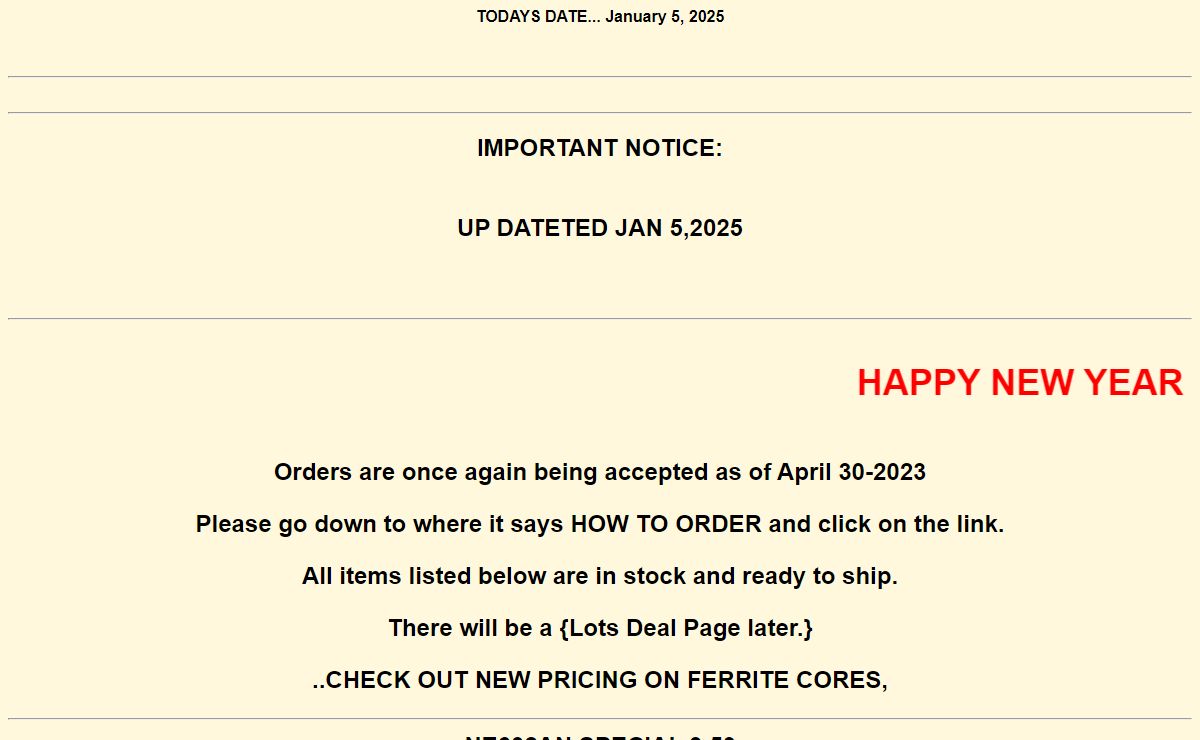This screenshot has width=1200, height=740.
Task: Click the All items listed below sentence
Action: [600, 576]
